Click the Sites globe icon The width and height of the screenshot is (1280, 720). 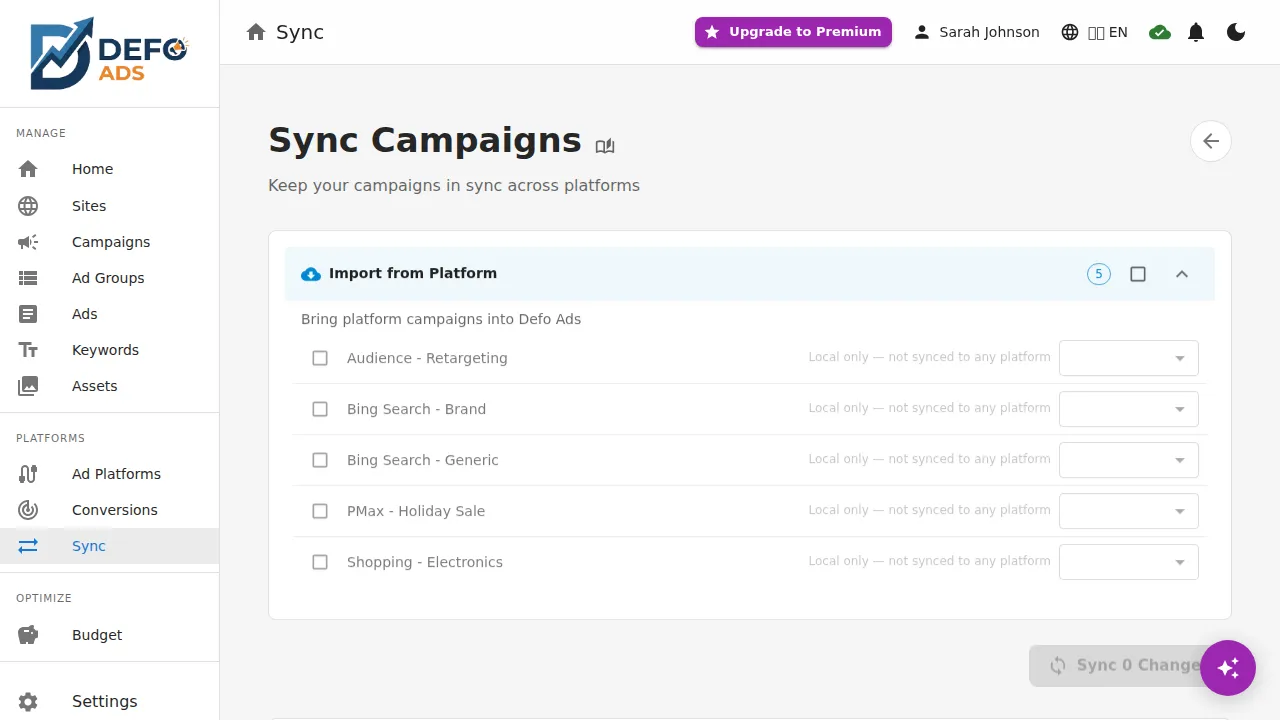tap(28, 206)
